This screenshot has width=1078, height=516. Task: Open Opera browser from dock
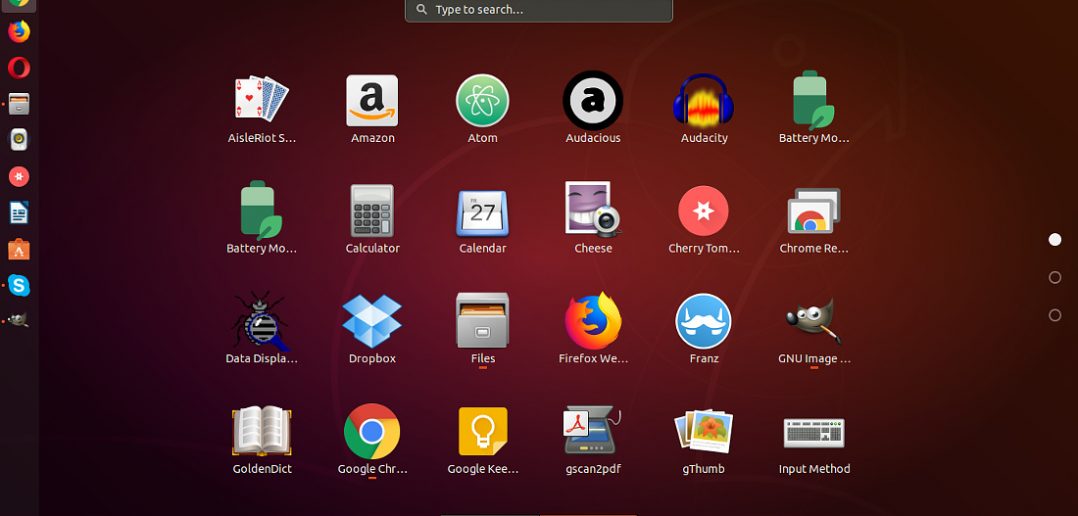point(19,67)
